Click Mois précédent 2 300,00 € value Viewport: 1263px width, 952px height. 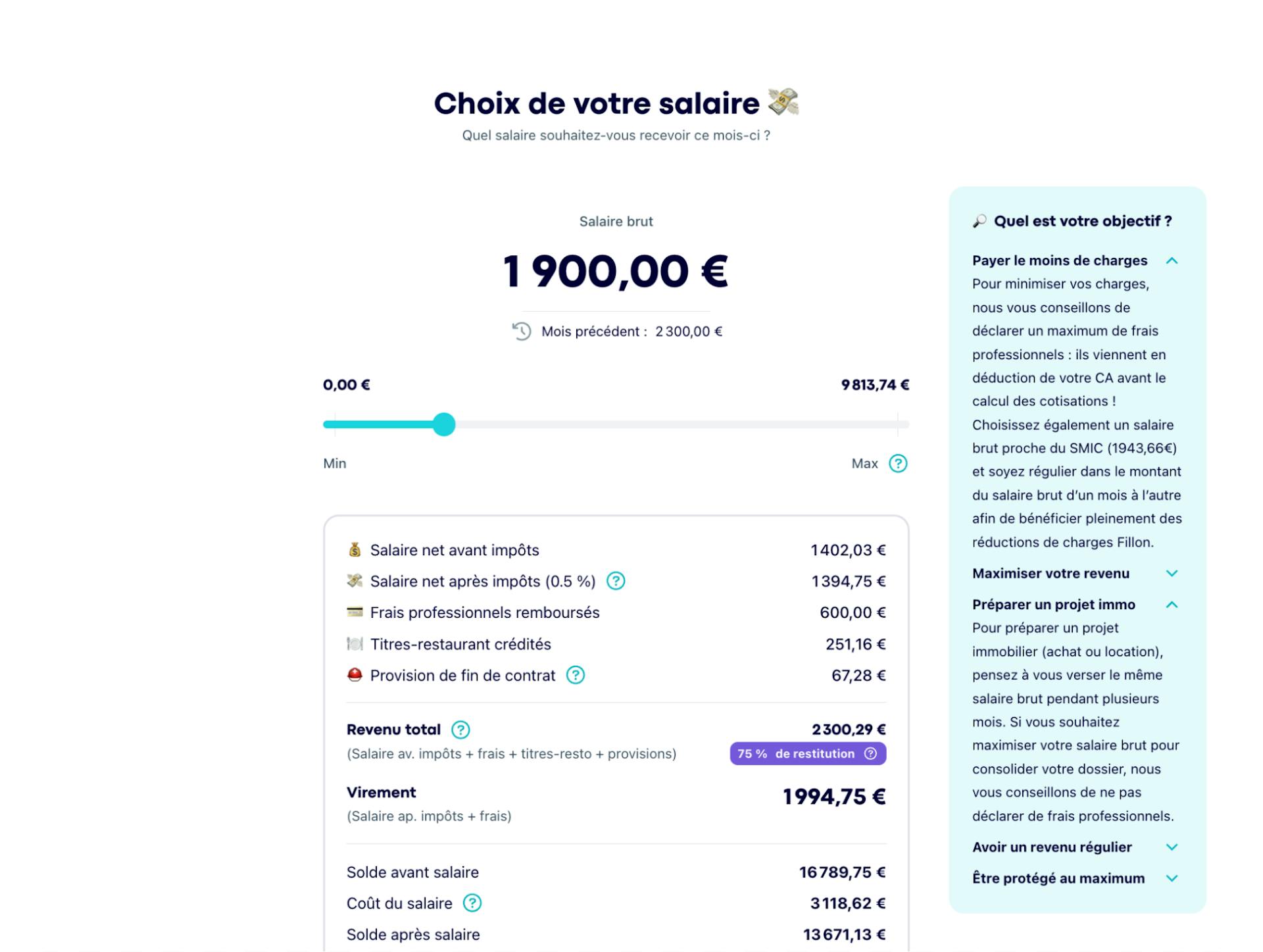click(688, 332)
